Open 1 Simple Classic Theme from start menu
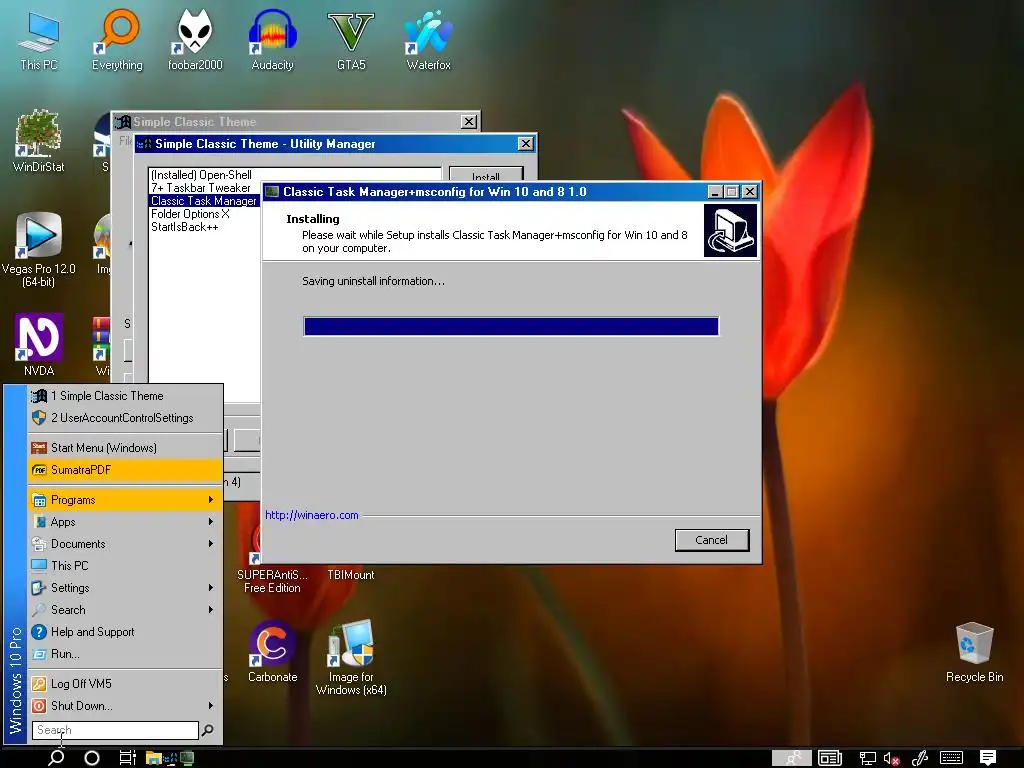This screenshot has height=768, width=1024. 125,396
